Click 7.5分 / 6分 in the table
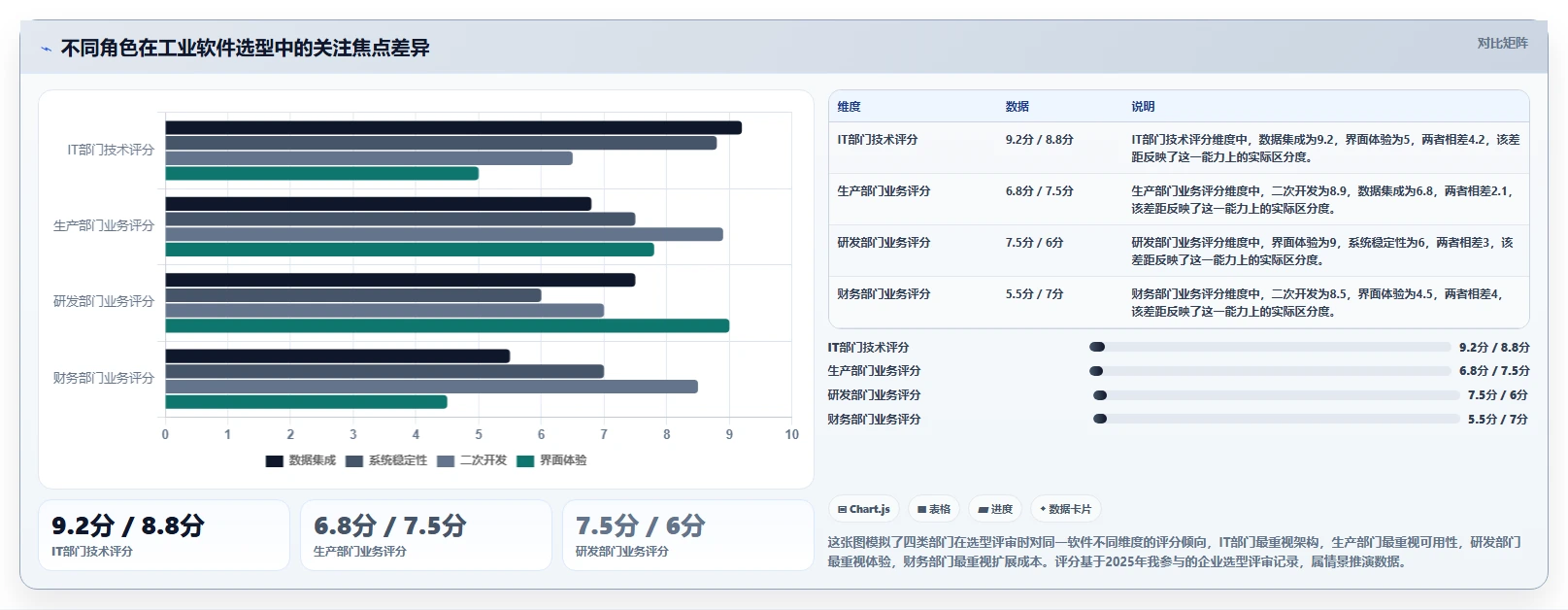The height and width of the screenshot is (610, 1568). coord(1035,243)
